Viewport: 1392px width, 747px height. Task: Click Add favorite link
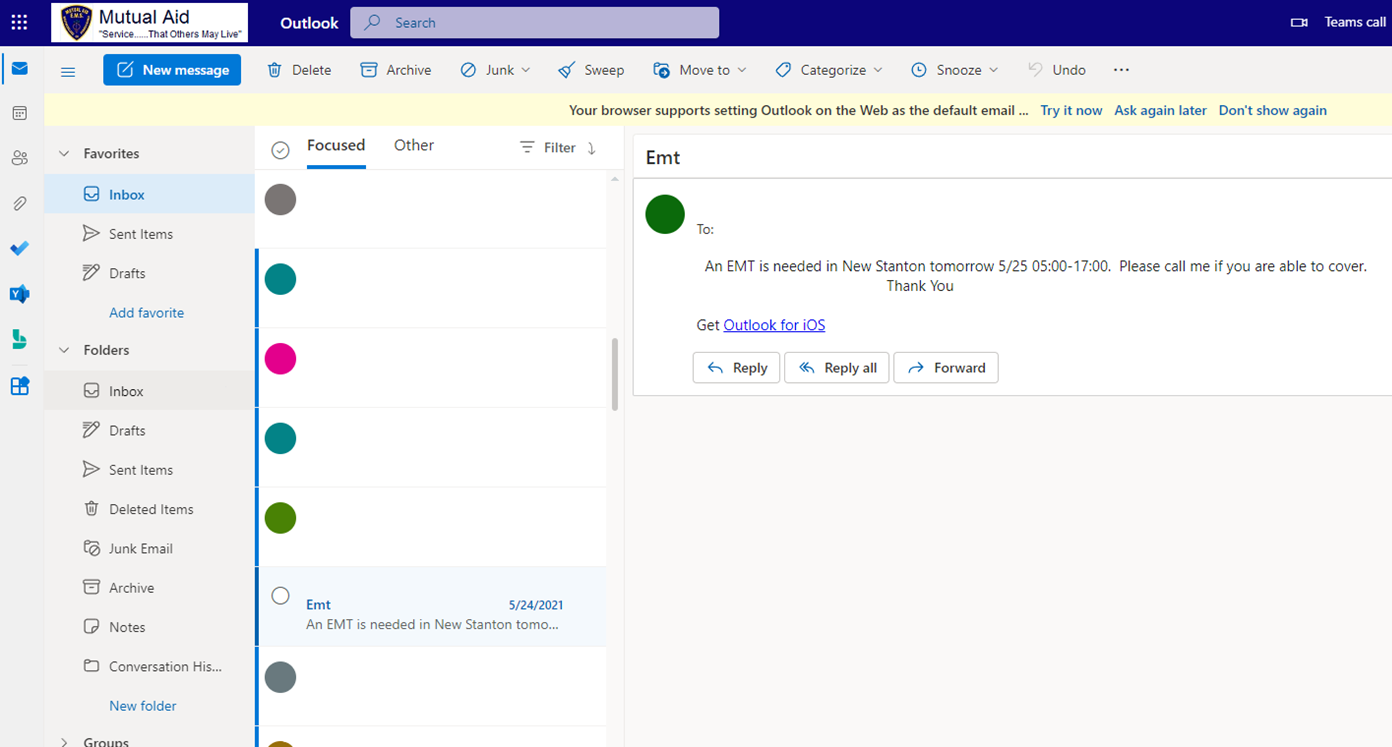pos(146,313)
